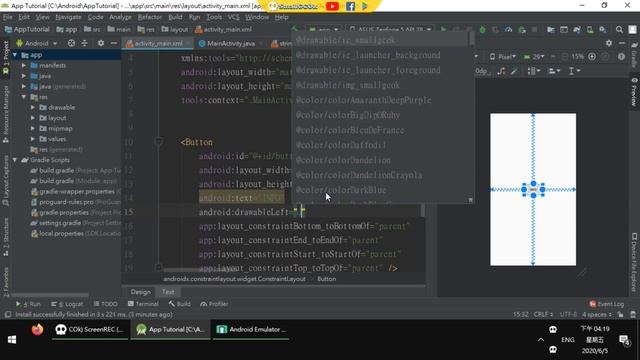Open Firefox from the Windows taskbar
640x360 pixels.
[x=37, y=329]
